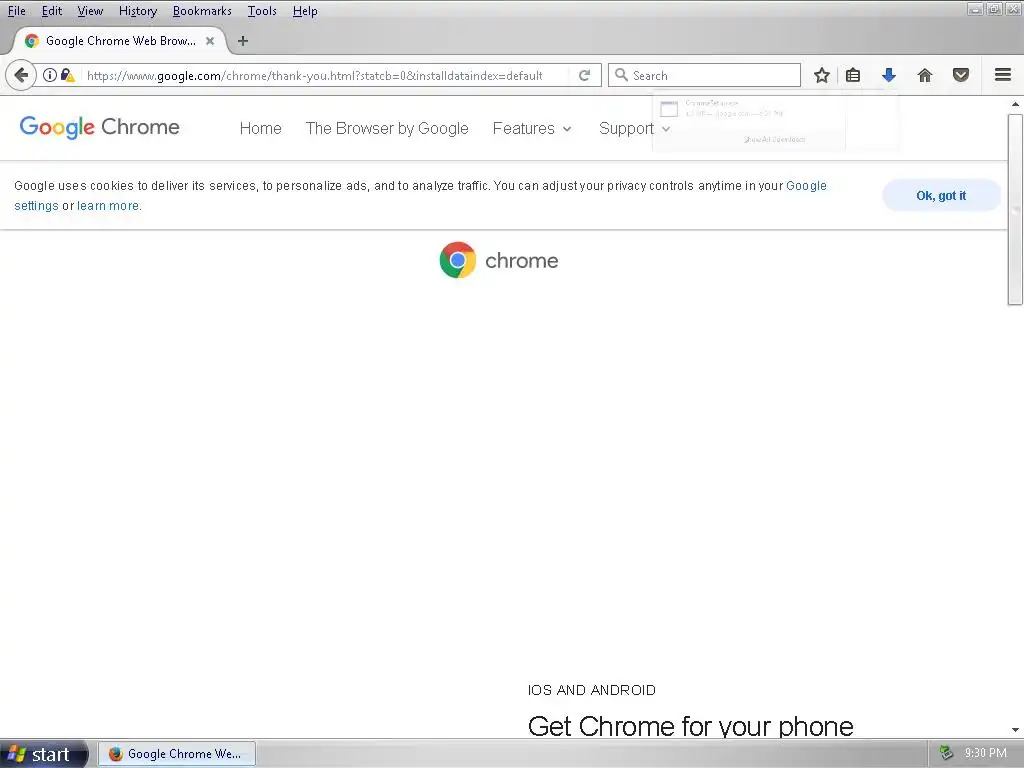Screen dimensions: 1024x768
Task: Open the downloads arrow panel
Action: point(889,75)
